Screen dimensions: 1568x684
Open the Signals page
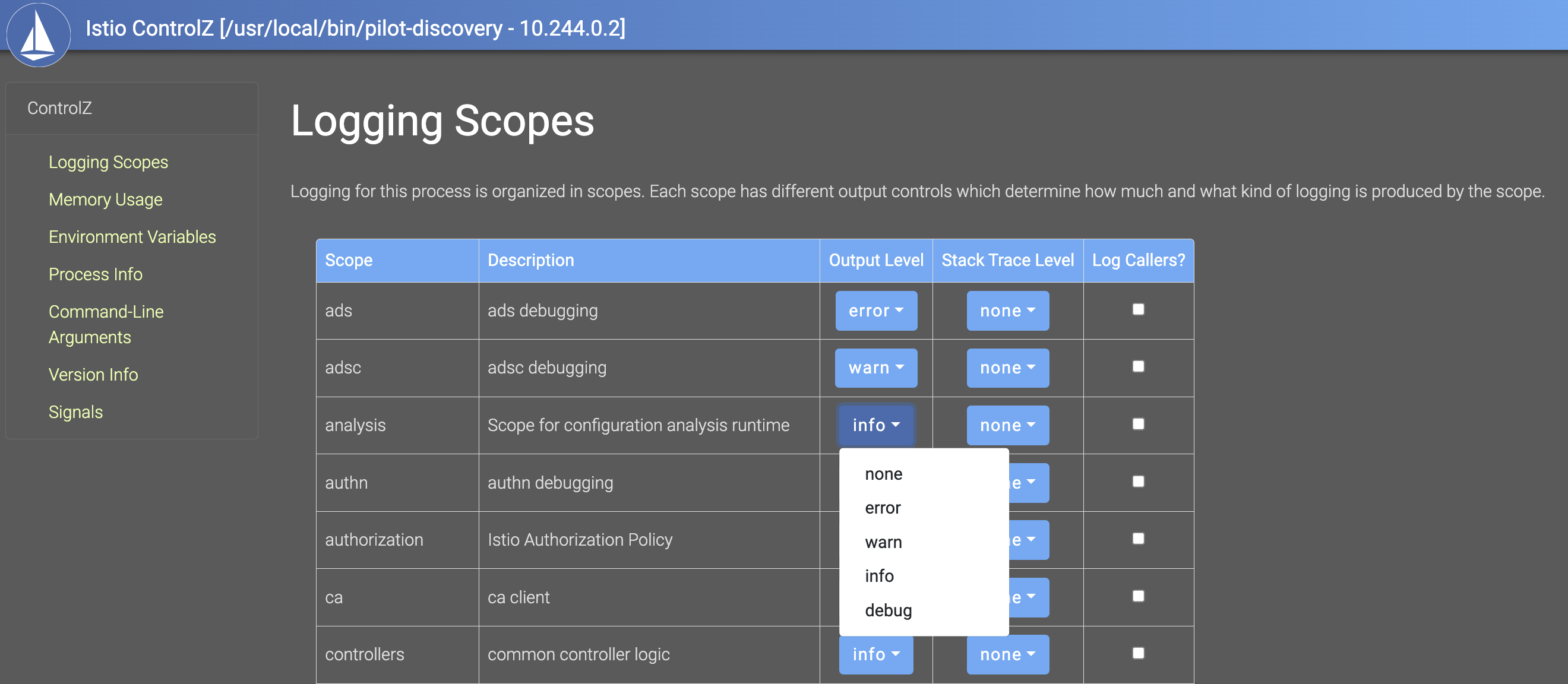click(75, 411)
